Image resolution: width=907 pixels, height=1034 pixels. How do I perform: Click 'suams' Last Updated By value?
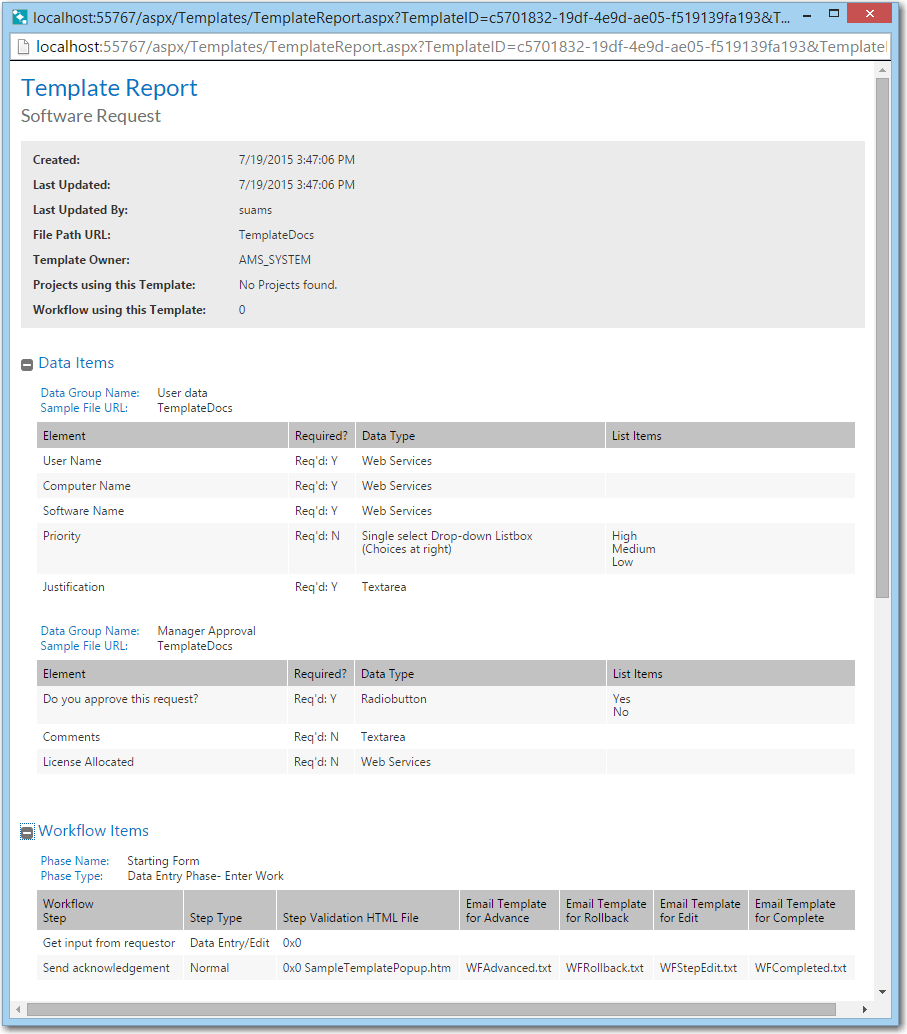pos(255,210)
